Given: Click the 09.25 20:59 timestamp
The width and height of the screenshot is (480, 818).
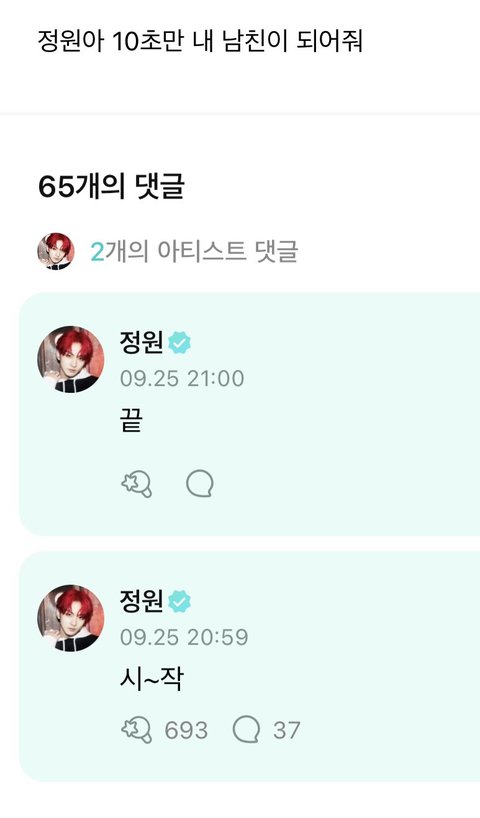Looking at the screenshot, I should (184, 637).
